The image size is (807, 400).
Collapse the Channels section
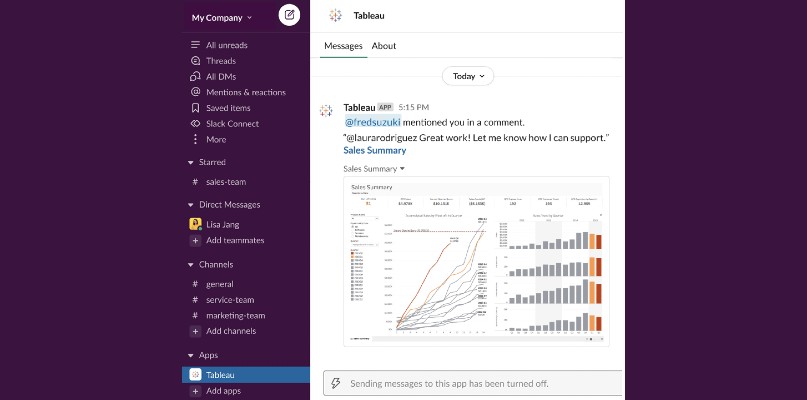(x=190, y=265)
